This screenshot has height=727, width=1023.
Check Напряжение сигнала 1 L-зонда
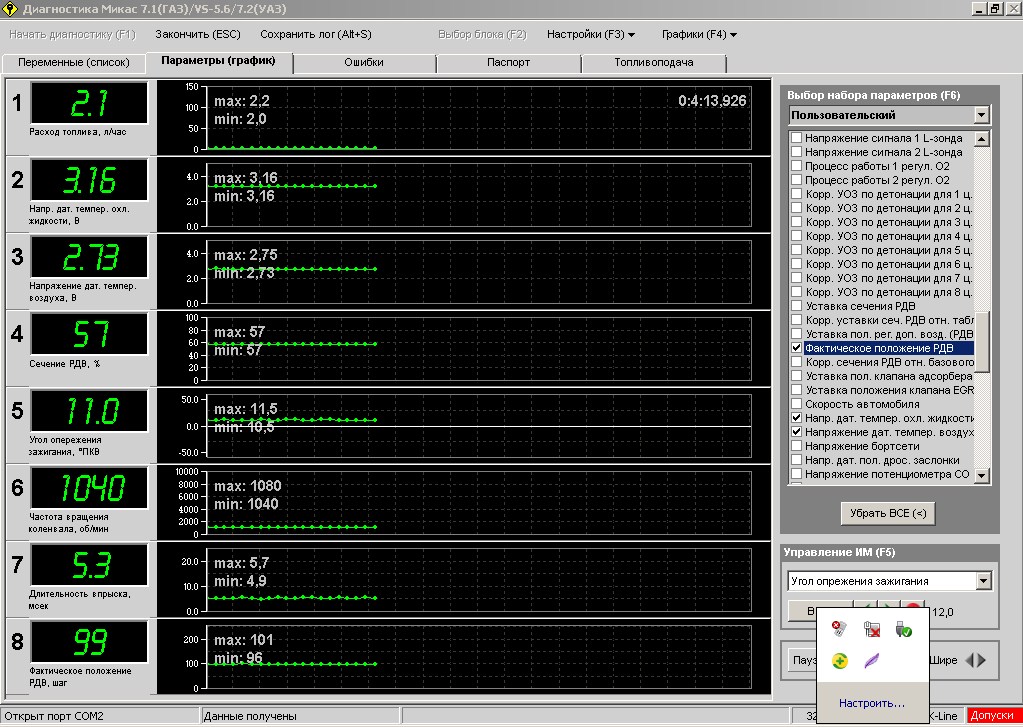pos(797,138)
